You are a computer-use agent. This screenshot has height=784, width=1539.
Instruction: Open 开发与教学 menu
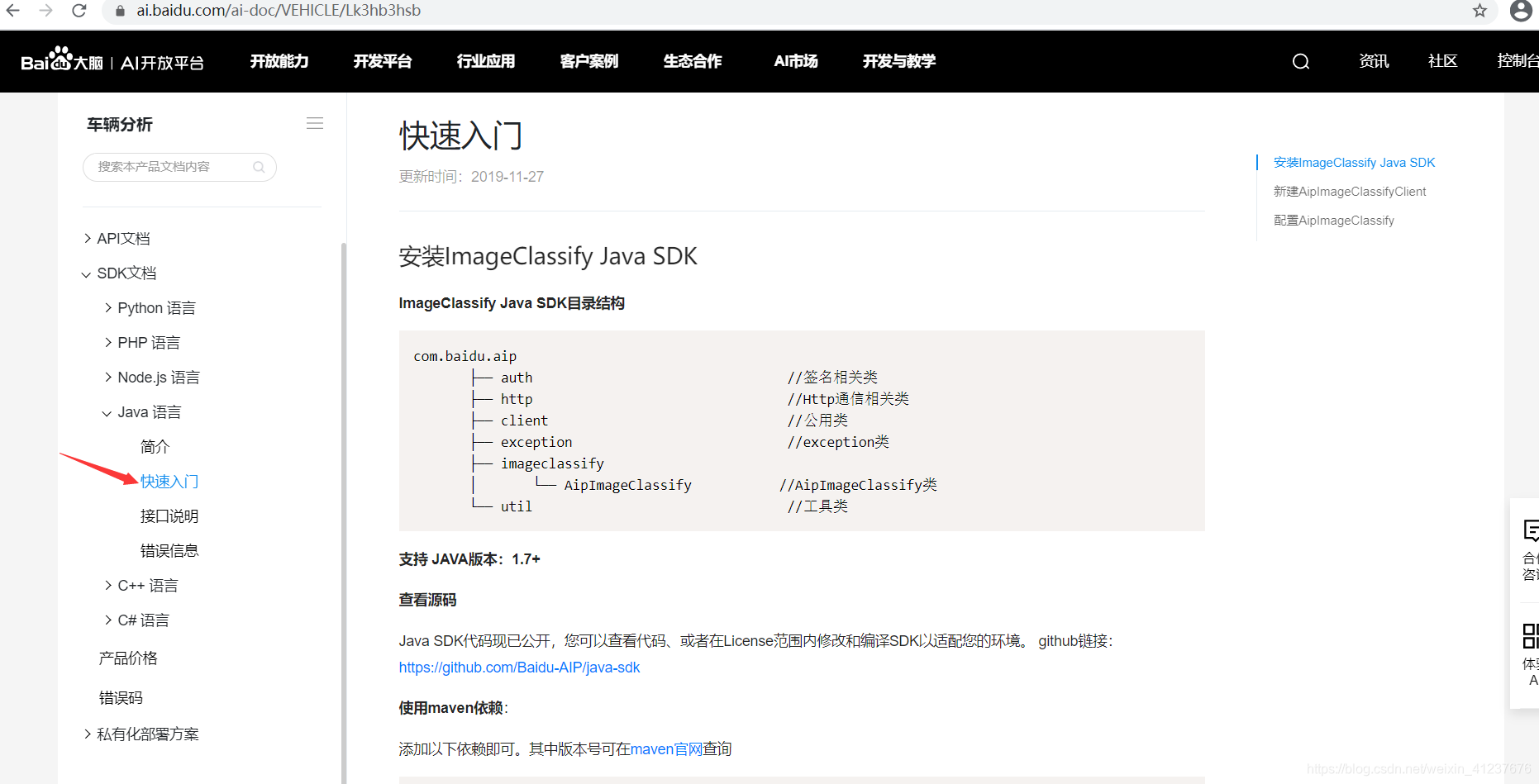pos(899,61)
